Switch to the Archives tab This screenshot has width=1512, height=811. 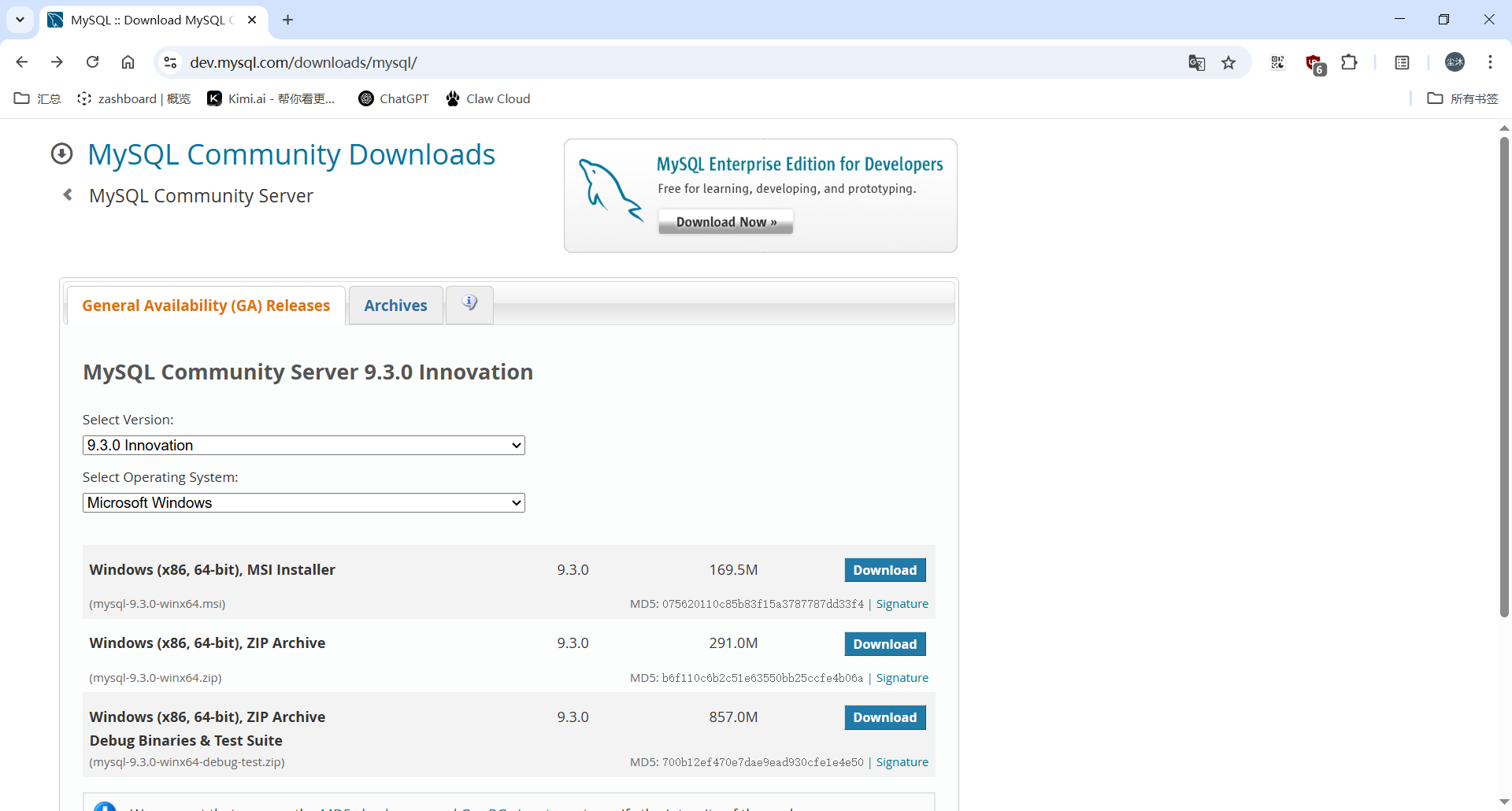point(395,306)
